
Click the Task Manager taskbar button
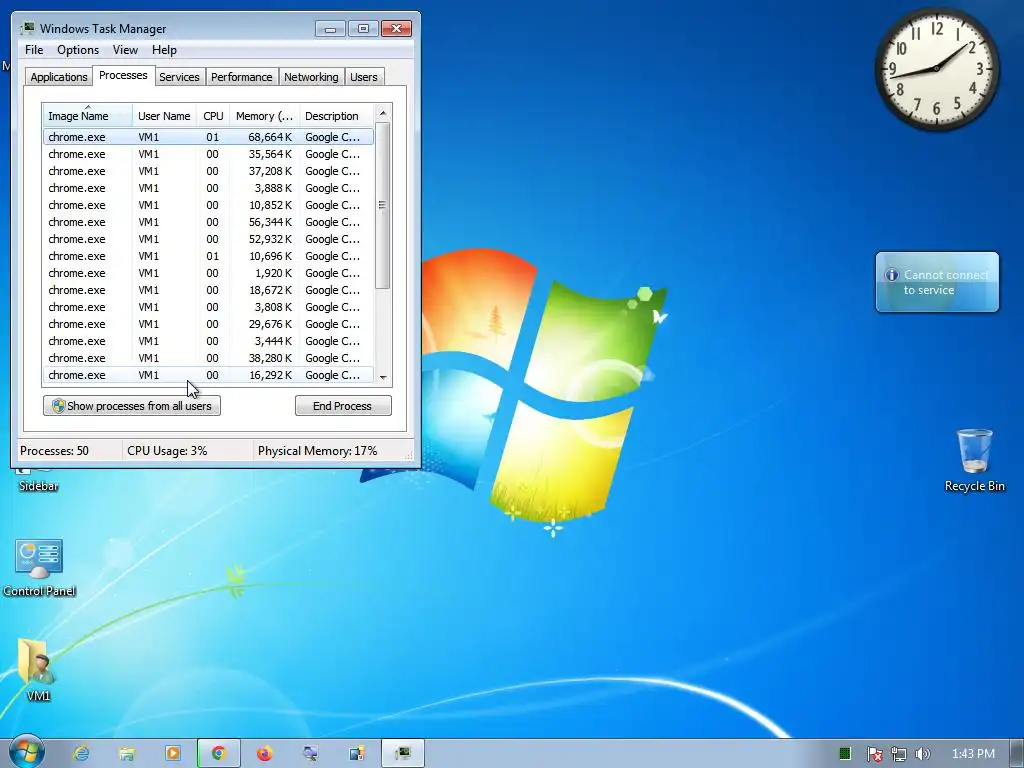[403, 753]
